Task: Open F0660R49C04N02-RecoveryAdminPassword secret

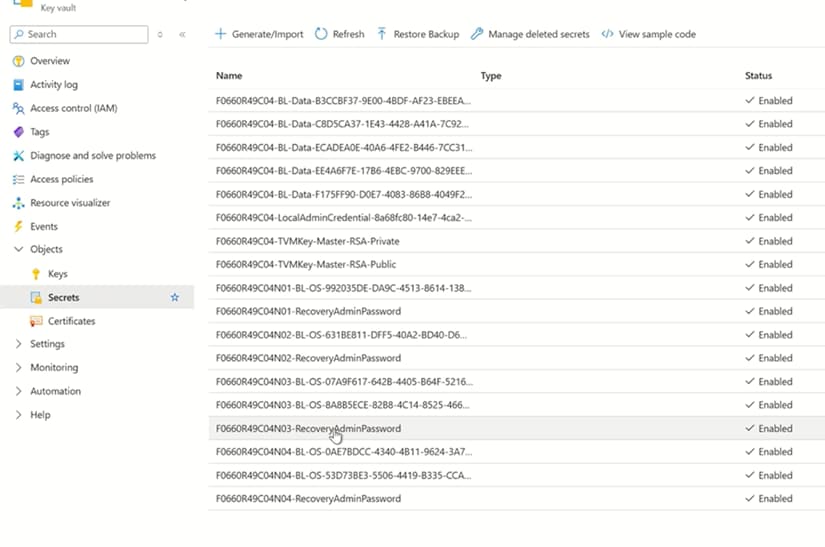Action: [x=308, y=358]
